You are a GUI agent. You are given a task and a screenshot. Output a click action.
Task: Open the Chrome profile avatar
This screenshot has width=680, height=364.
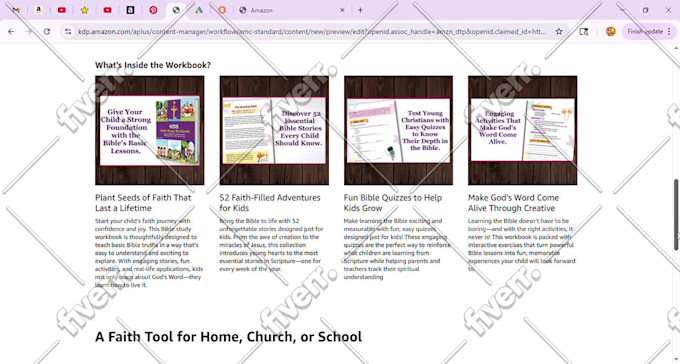pyautogui.click(x=611, y=31)
